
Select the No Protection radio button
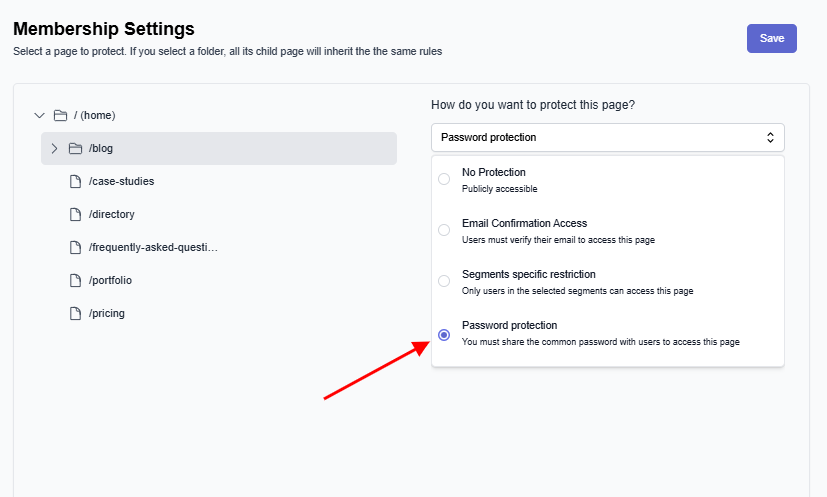pyautogui.click(x=444, y=179)
